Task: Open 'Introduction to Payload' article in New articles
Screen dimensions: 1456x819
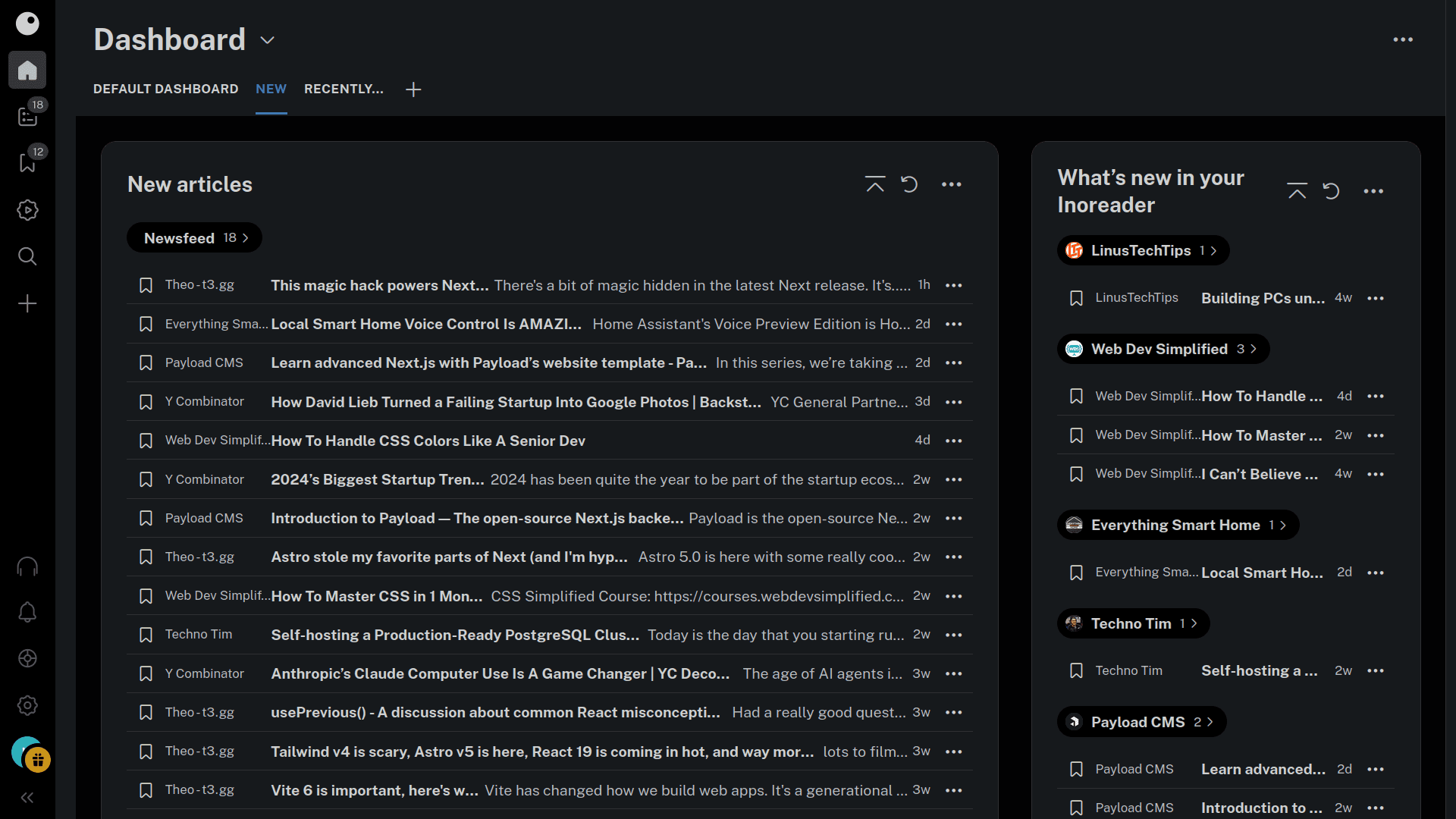Action: point(477,518)
